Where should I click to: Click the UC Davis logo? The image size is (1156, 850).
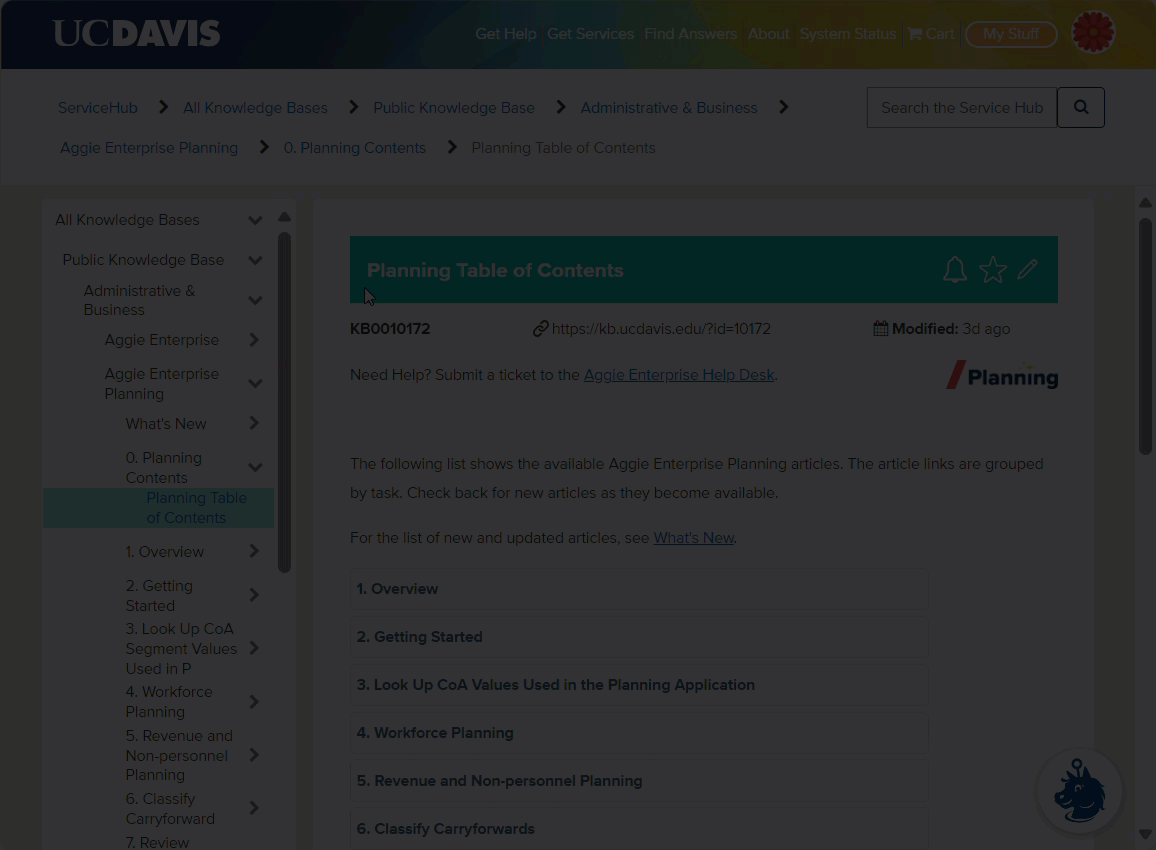(136, 33)
